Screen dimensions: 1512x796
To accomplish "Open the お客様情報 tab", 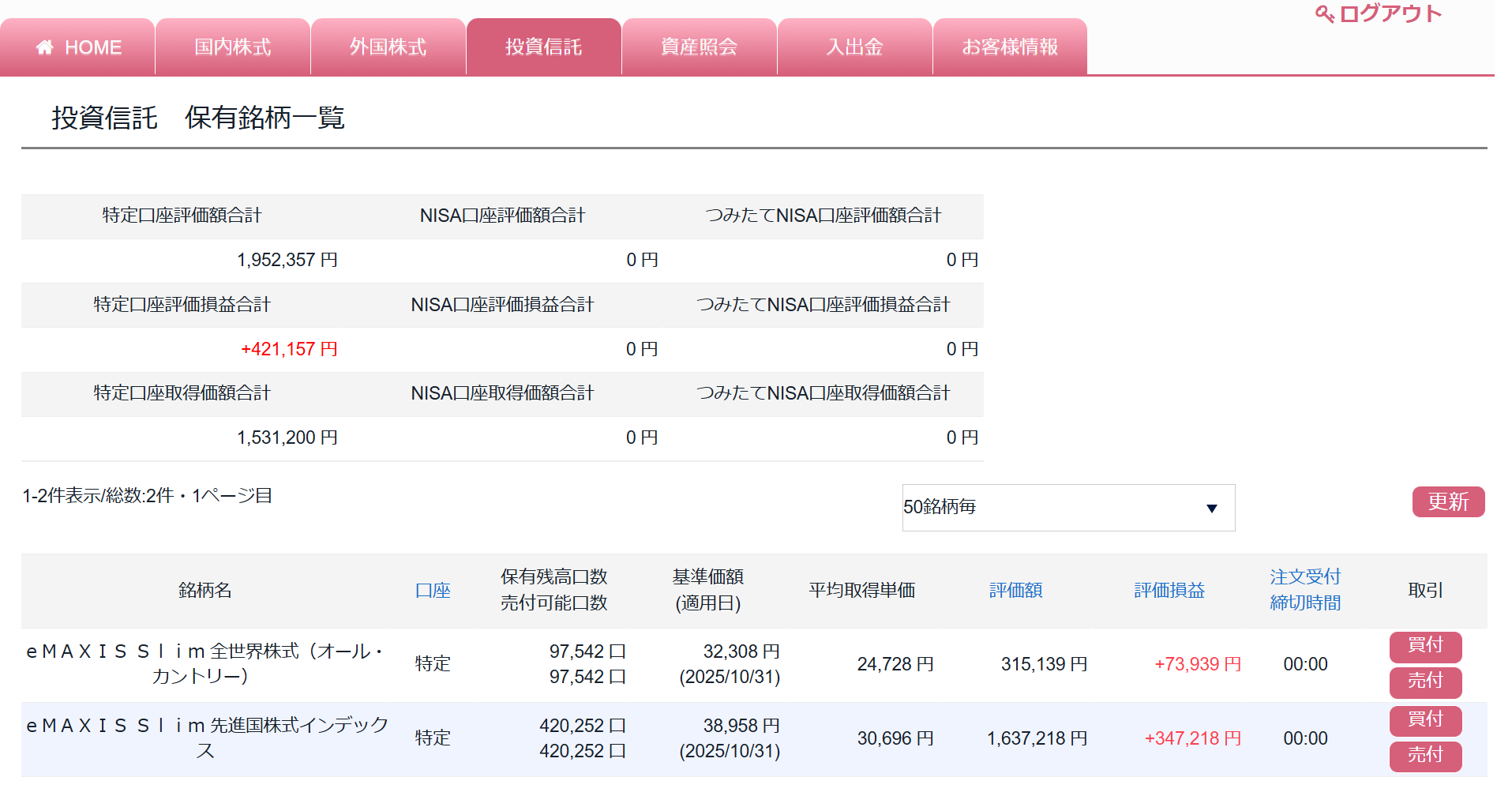I will [1009, 47].
